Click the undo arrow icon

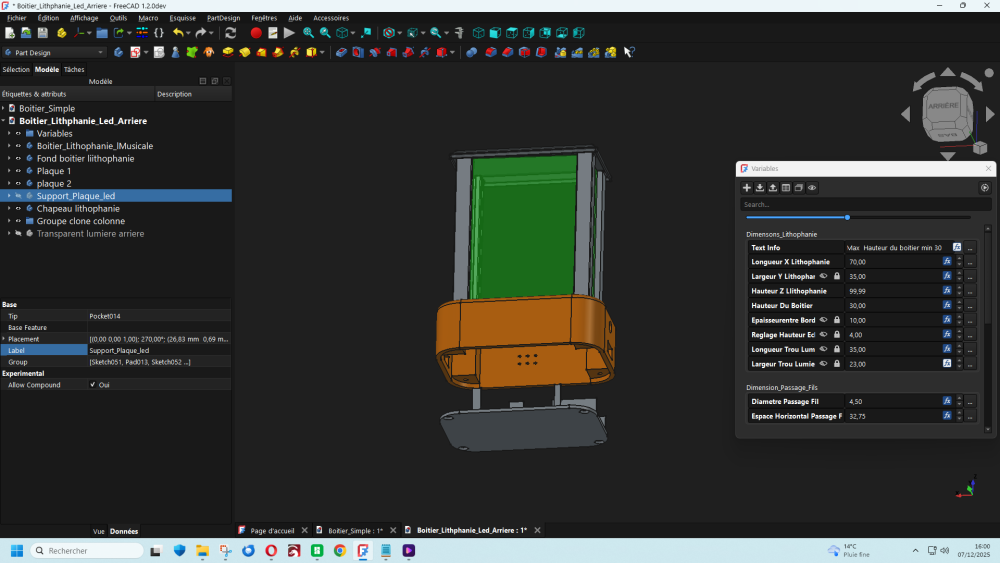[x=177, y=33]
